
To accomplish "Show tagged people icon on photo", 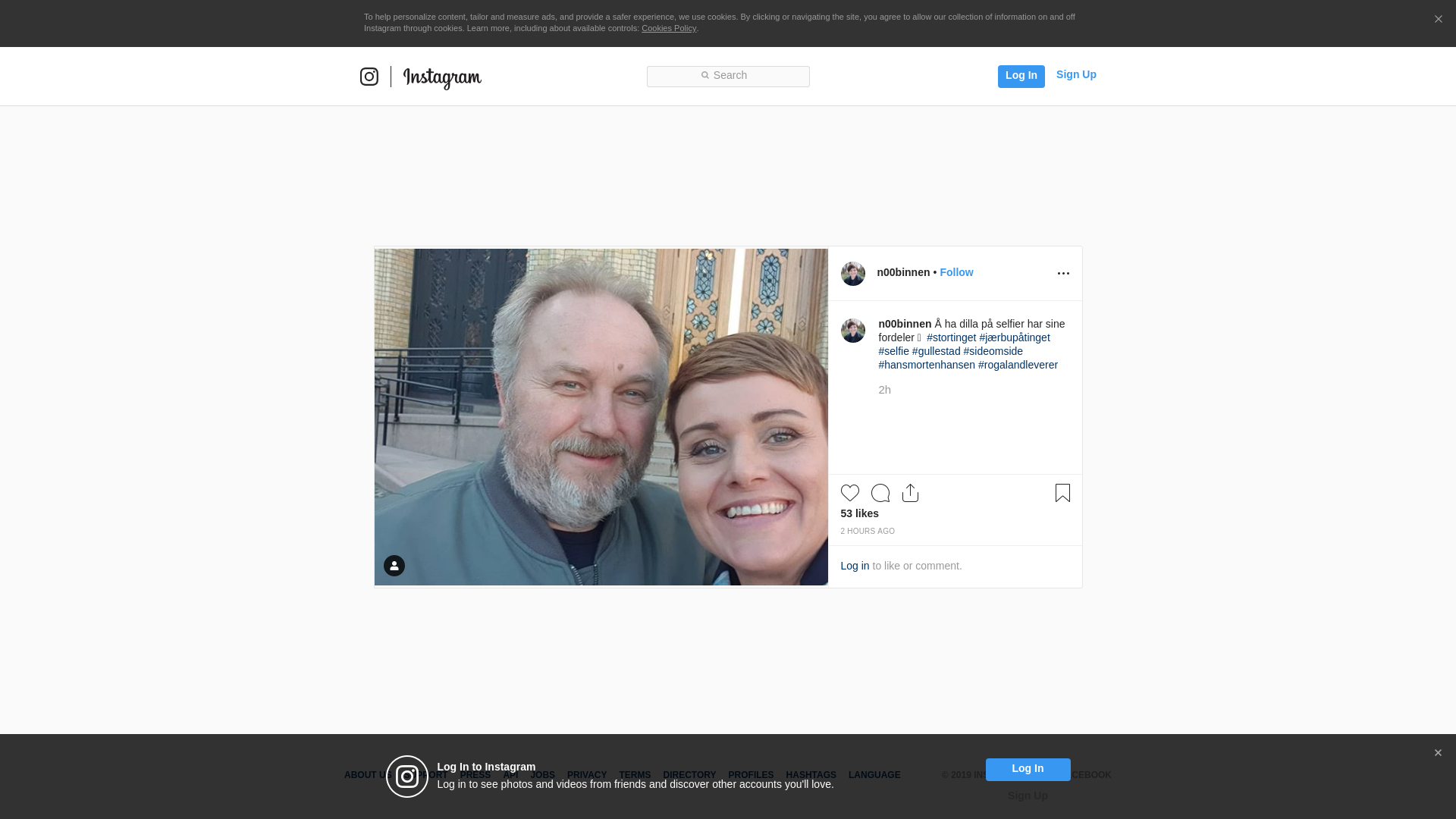I will pos(394,566).
